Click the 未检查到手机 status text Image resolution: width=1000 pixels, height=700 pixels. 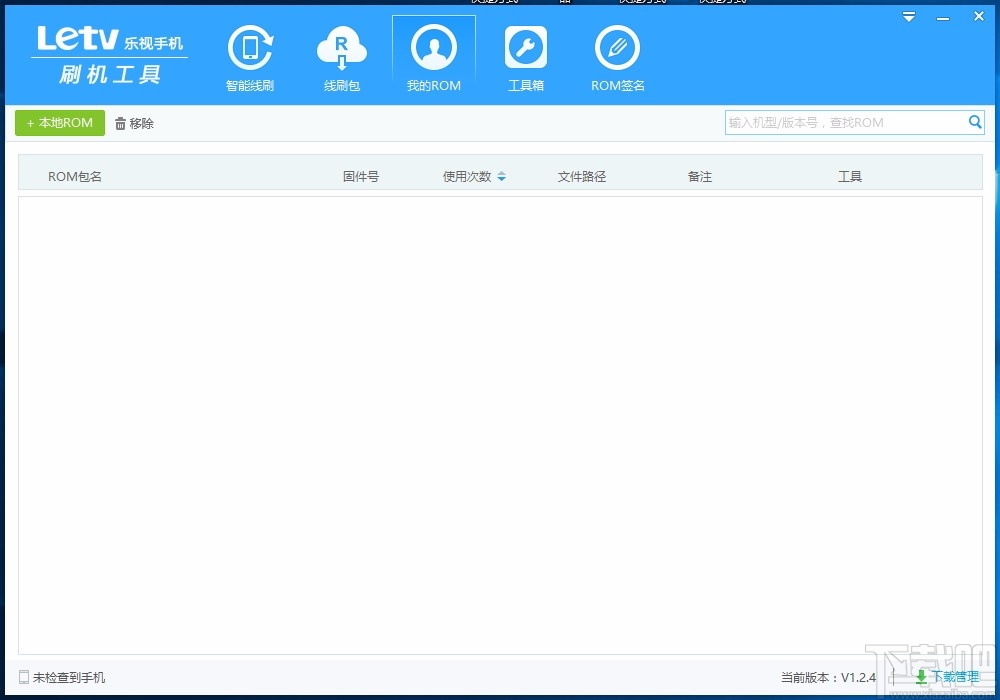[69, 678]
